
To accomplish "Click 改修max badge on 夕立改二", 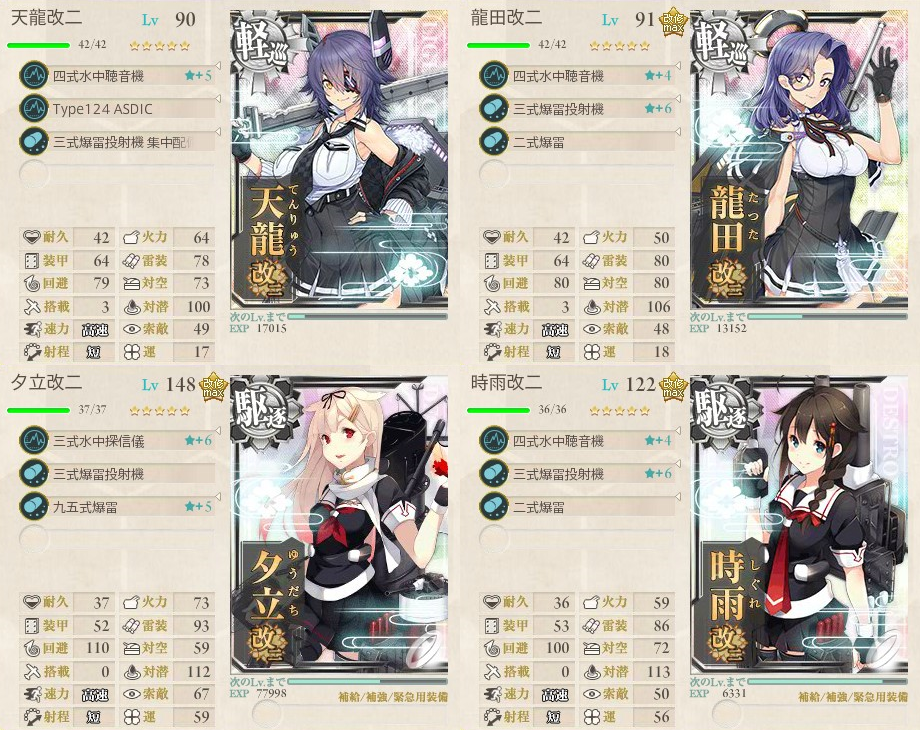I will point(214,388).
